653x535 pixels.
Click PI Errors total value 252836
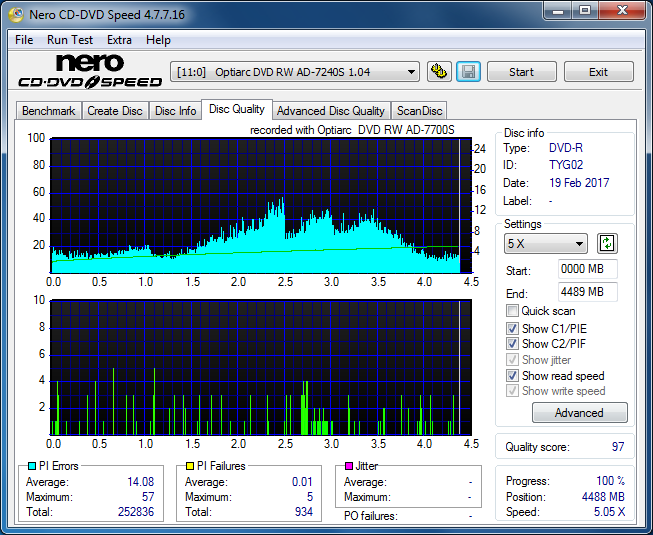coord(136,512)
